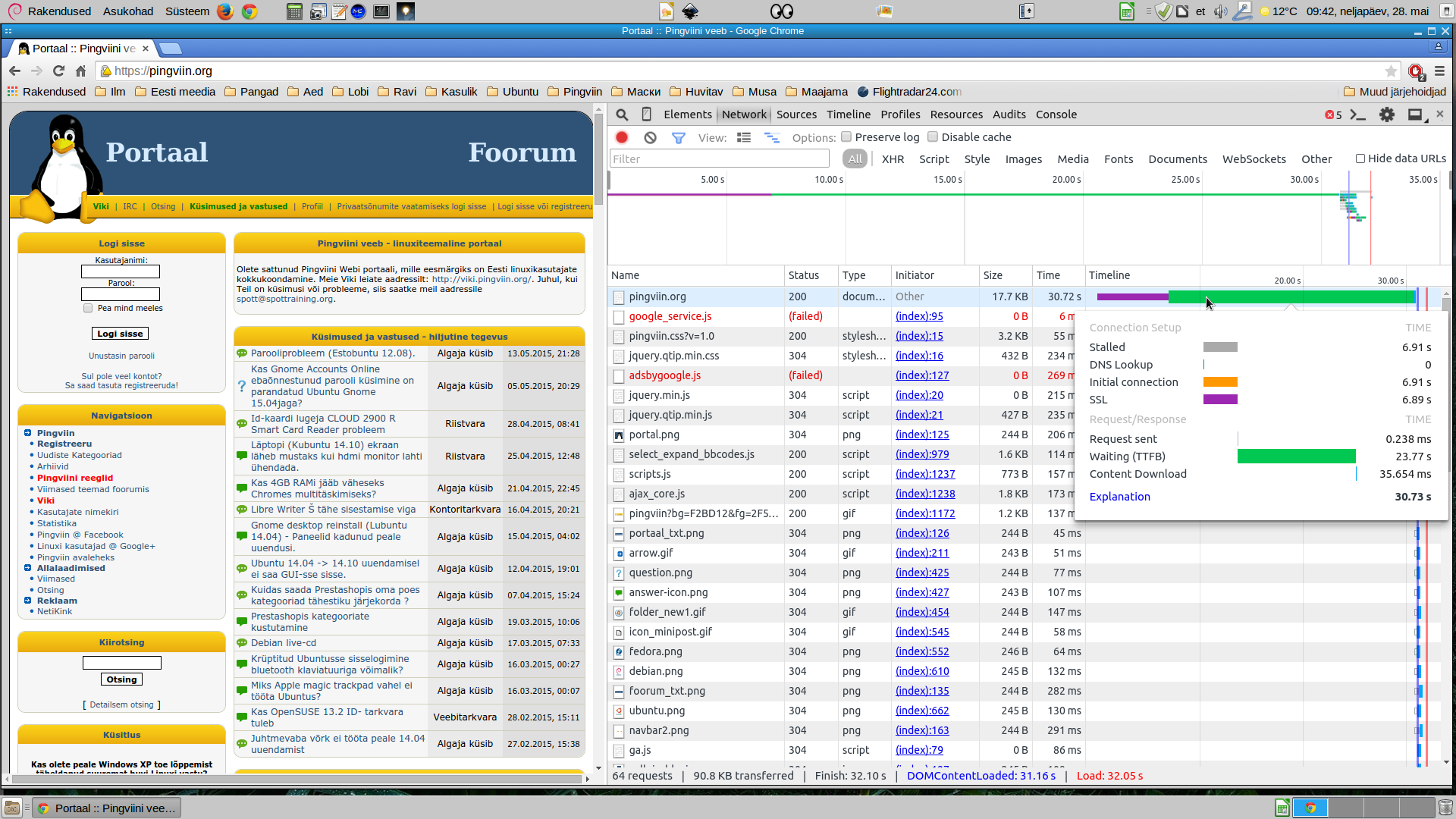The image size is (1456, 819).
Task: Show desktop via bottom-left panel icon
Action: [11, 808]
